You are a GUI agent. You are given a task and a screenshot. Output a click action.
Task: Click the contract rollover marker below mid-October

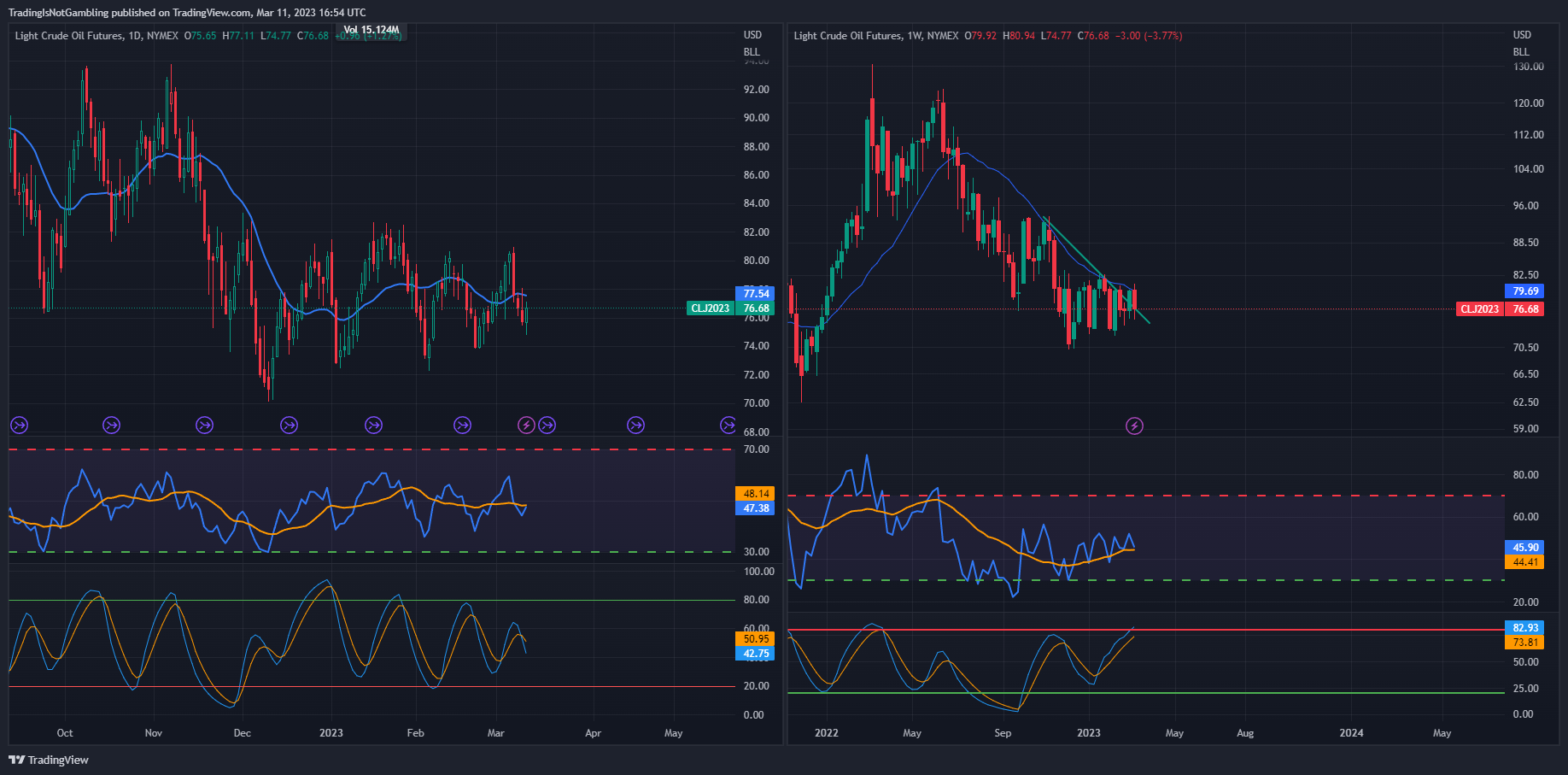111,425
